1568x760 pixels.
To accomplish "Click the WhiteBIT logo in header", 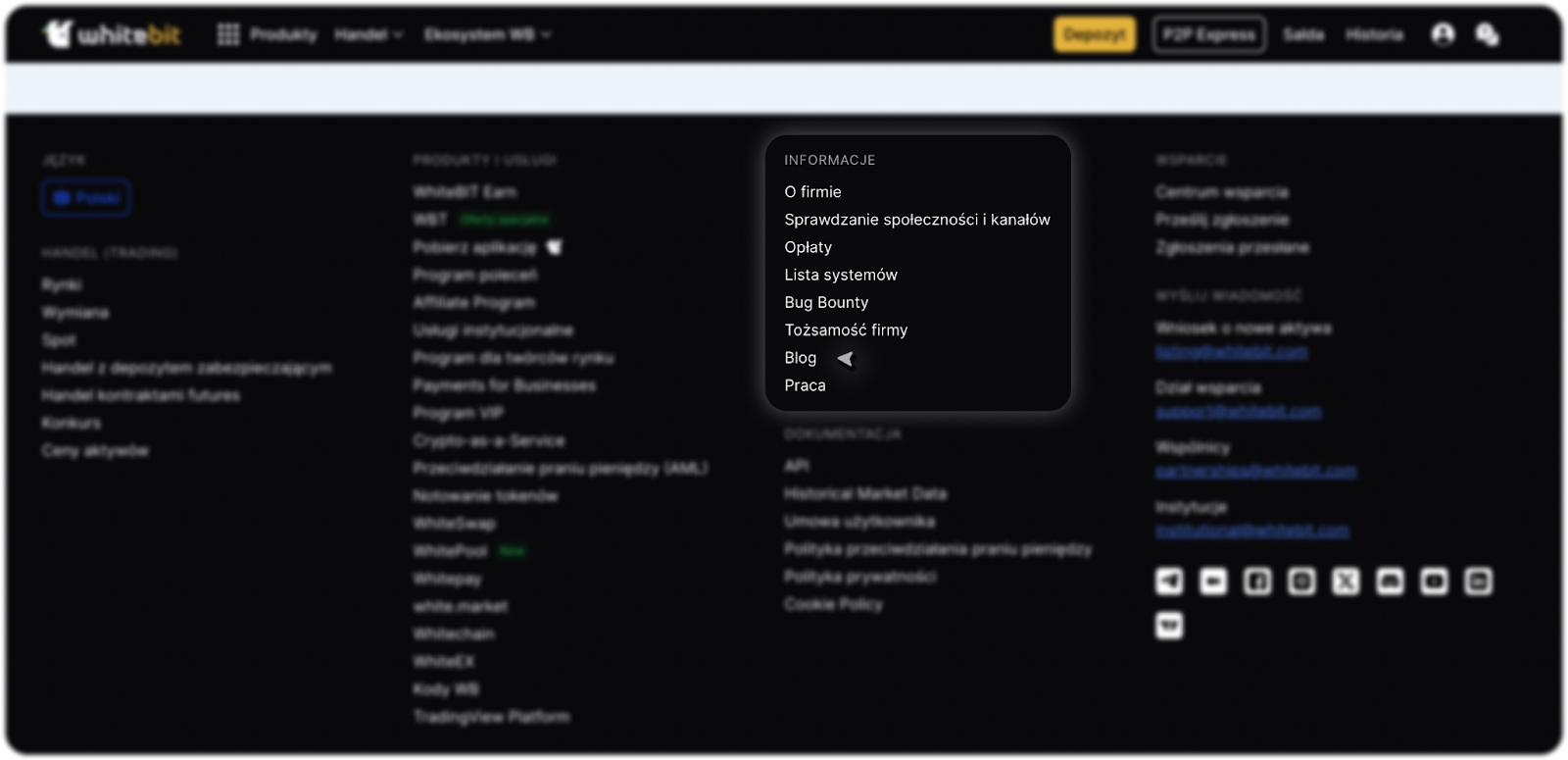I will (x=113, y=34).
